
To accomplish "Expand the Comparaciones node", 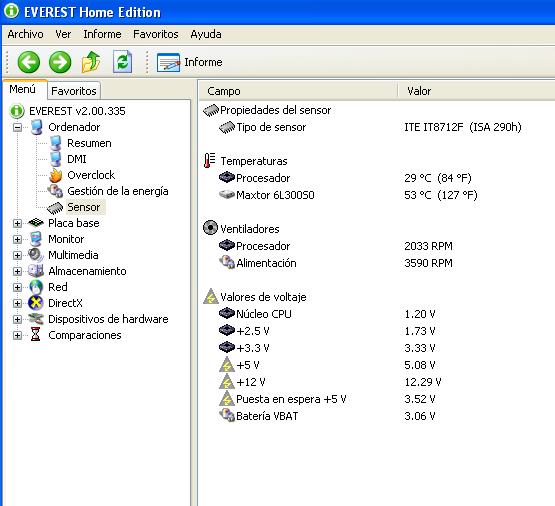I will tap(17, 335).
